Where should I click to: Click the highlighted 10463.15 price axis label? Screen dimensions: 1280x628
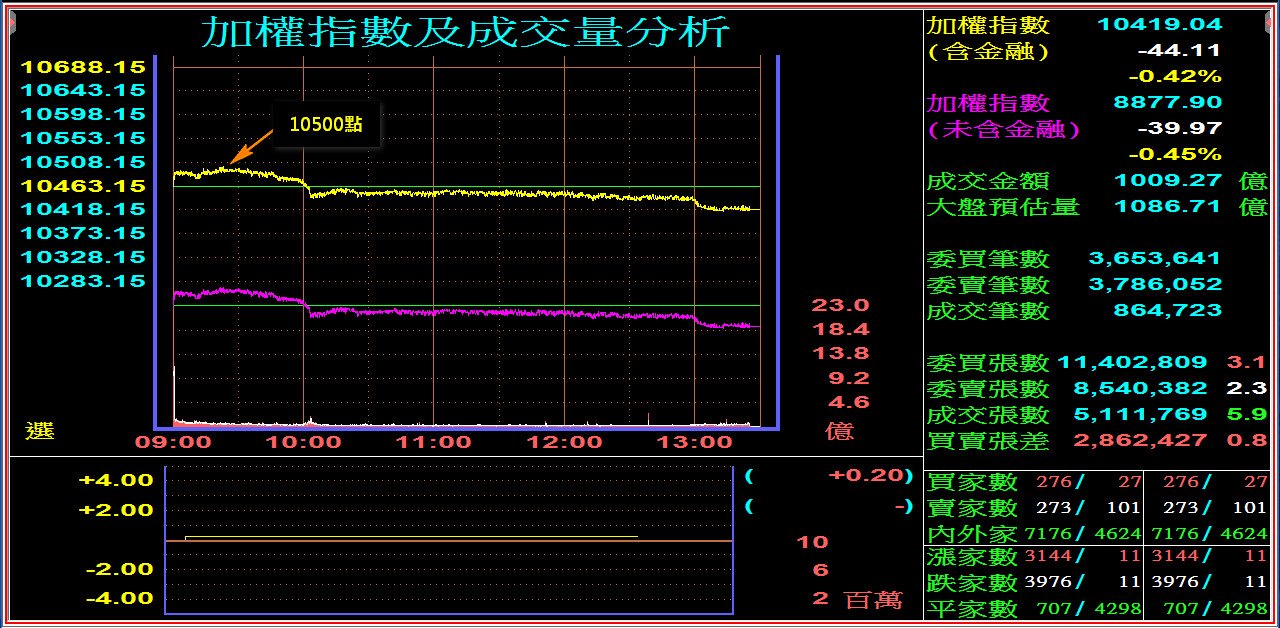(x=84, y=185)
